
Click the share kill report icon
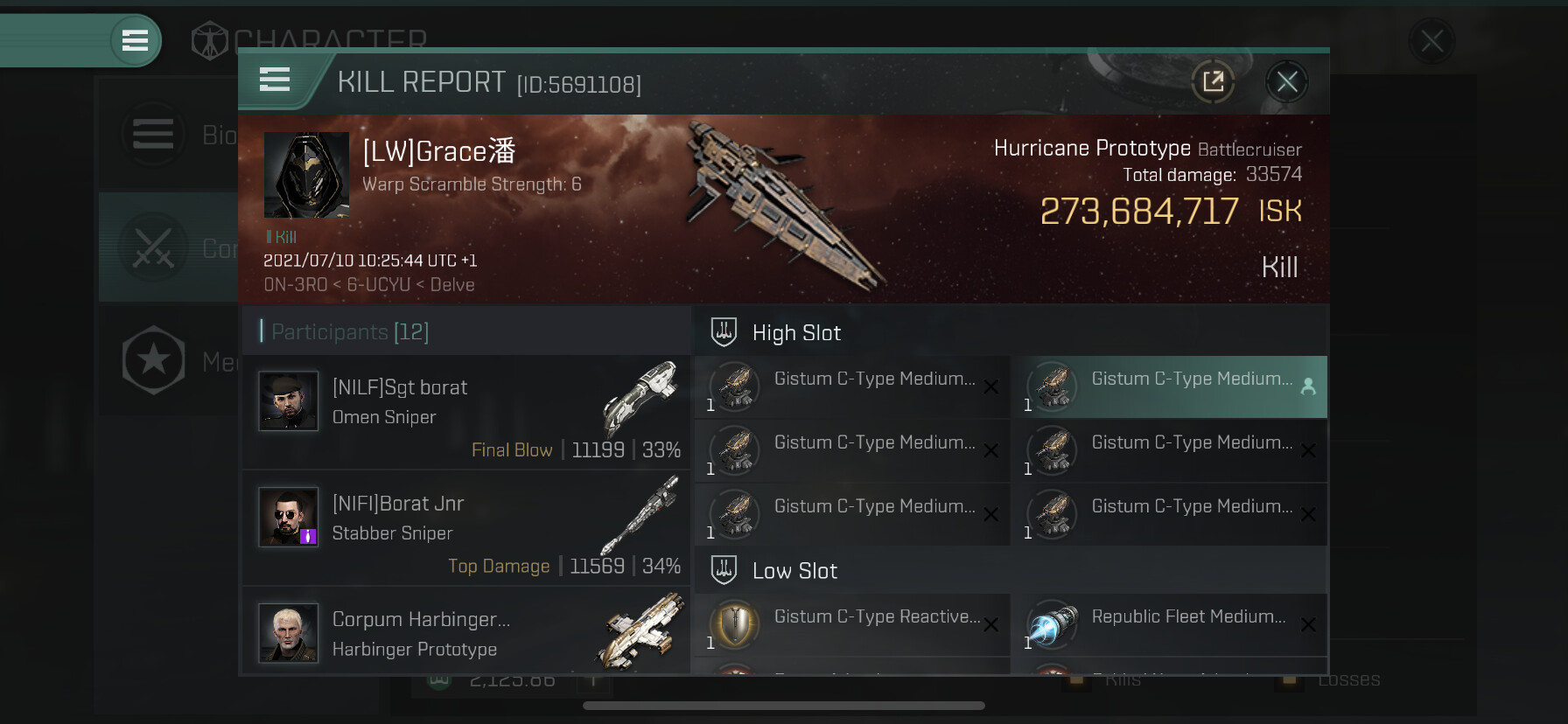pyautogui.click(x=1213, y=82)
